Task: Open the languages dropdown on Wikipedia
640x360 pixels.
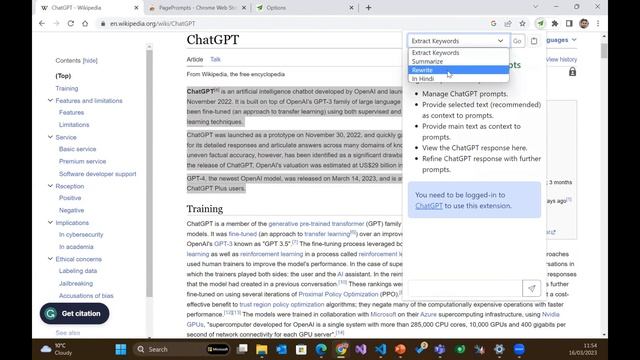Action: tap(561, 40)
